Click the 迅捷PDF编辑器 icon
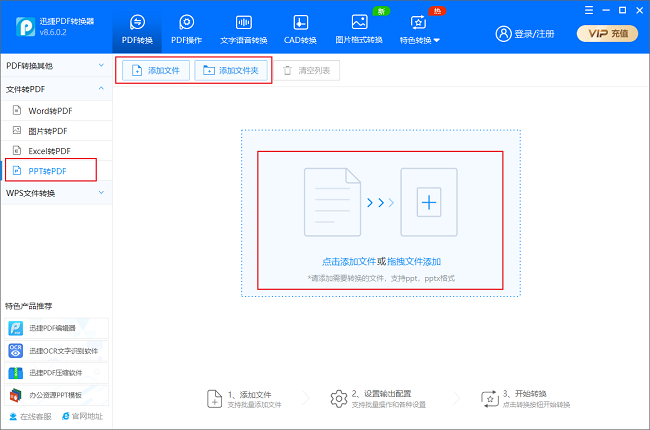Viewport: 650px width, 430px height. coord(16,328)
